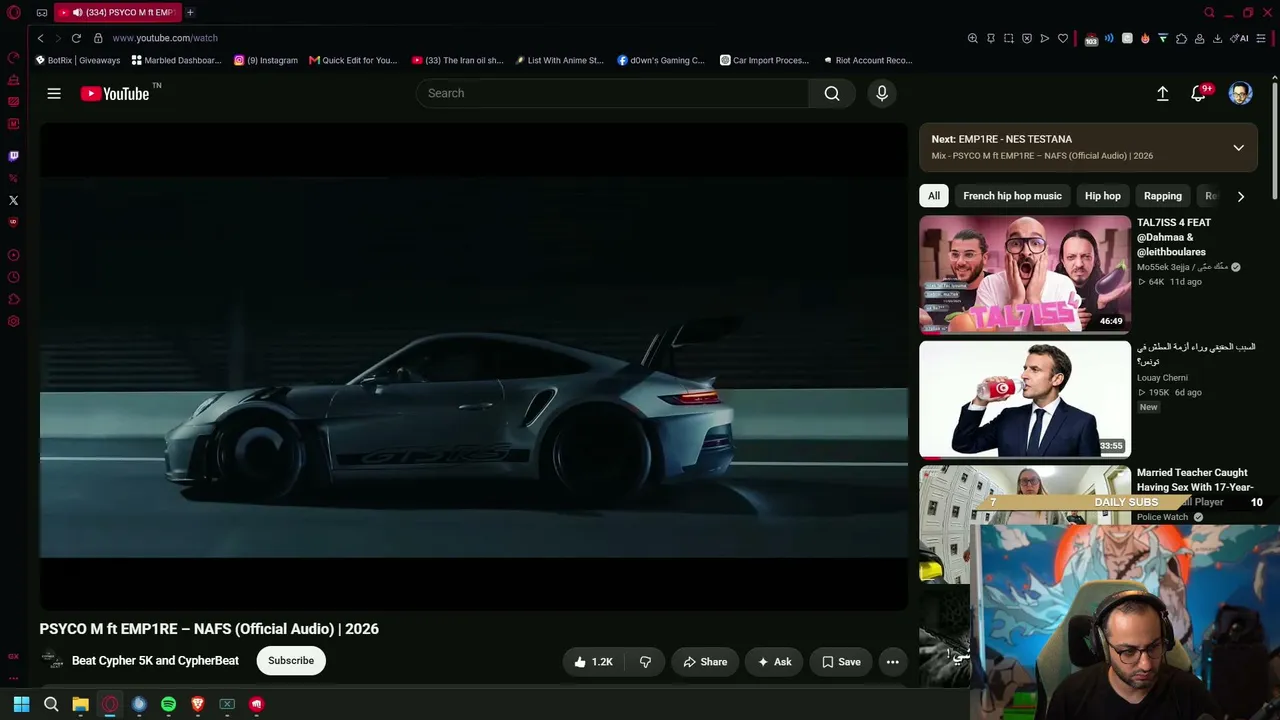
Task: Start voice search with the microphone icon
Action: point(882,93)
